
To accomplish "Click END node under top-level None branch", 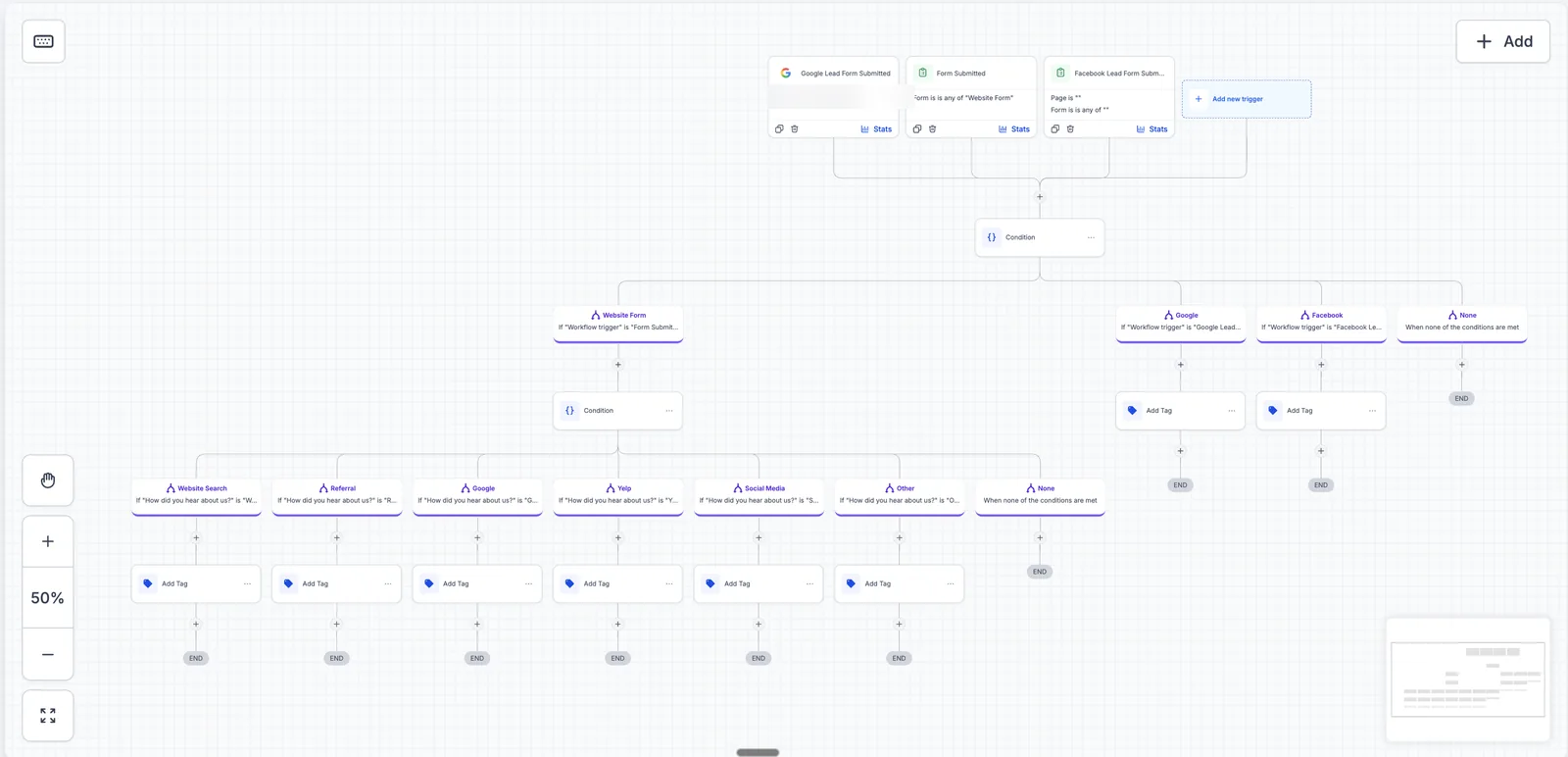I will (x=1461, y=399).
